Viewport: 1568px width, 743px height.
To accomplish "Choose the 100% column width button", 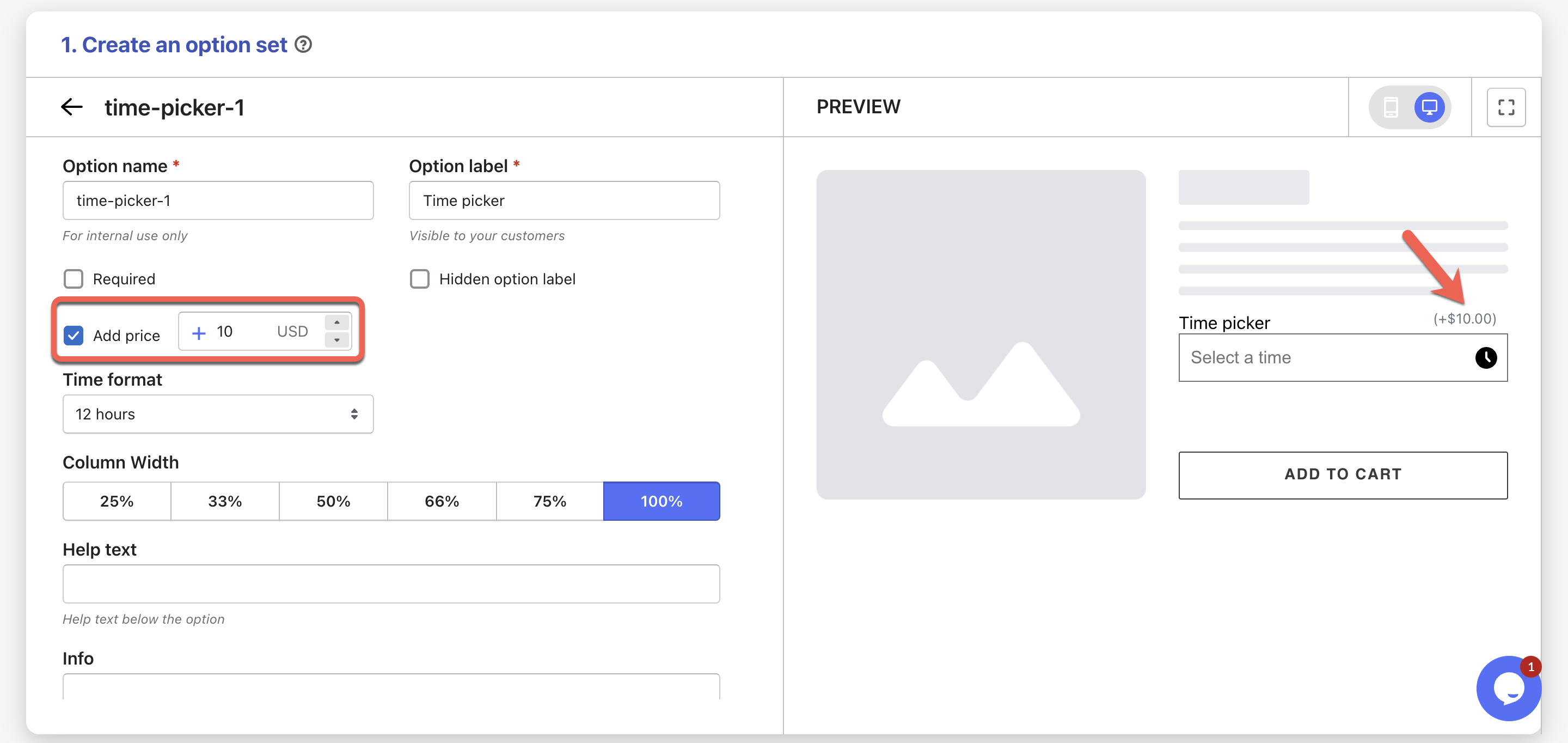I will click(661, 501).
